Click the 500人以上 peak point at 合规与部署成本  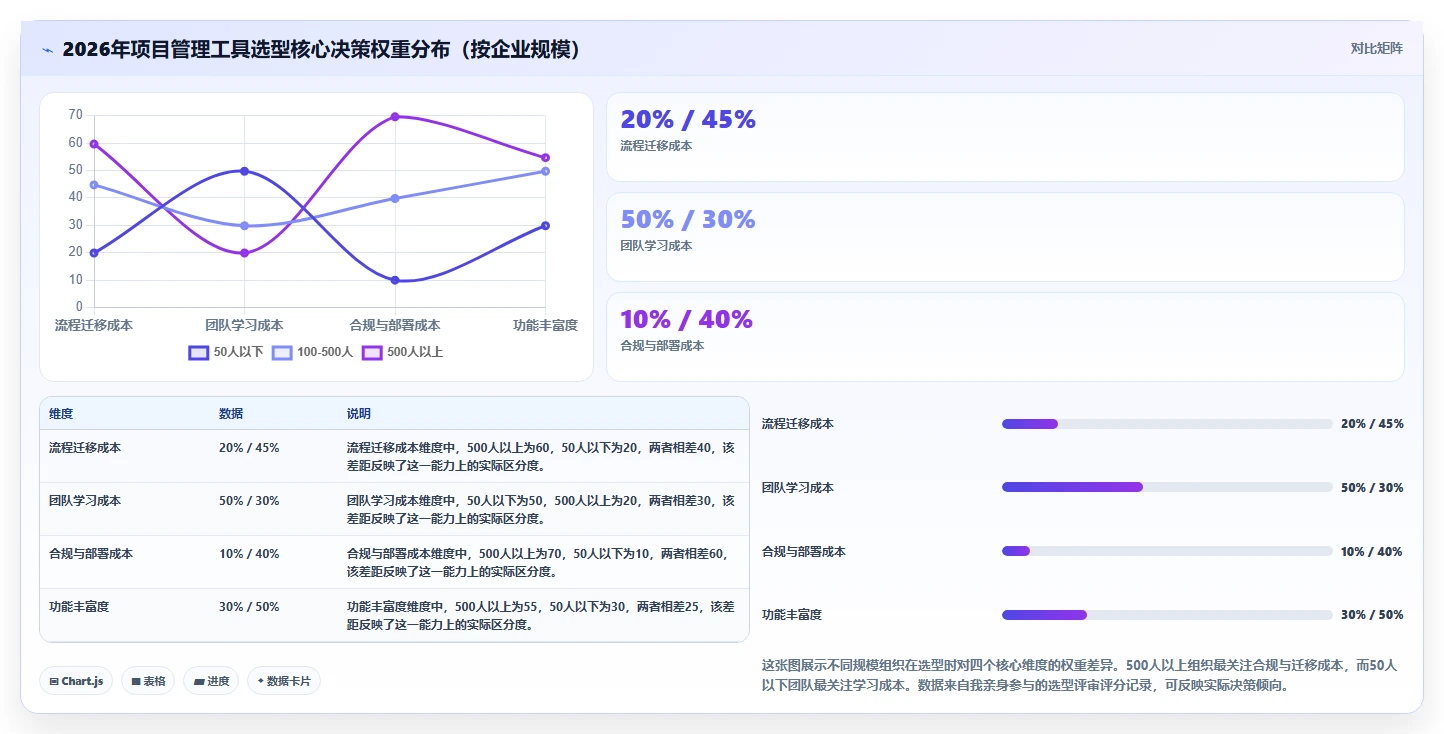[395, 117]
